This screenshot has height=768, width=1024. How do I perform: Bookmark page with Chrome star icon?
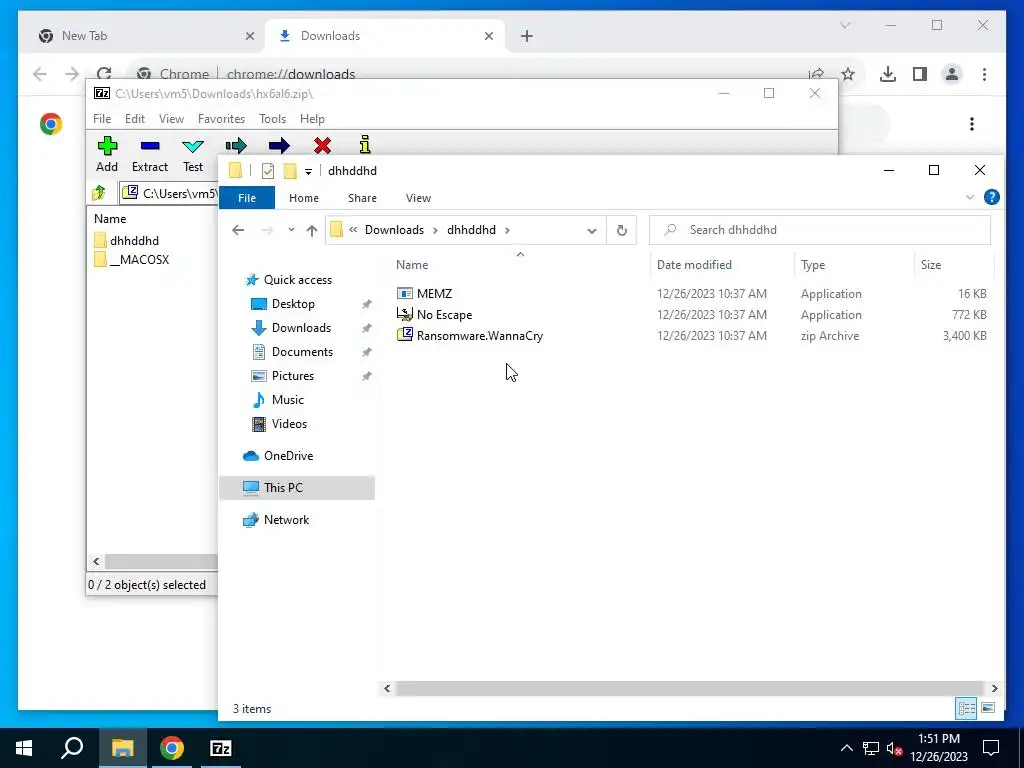[848, 74]
